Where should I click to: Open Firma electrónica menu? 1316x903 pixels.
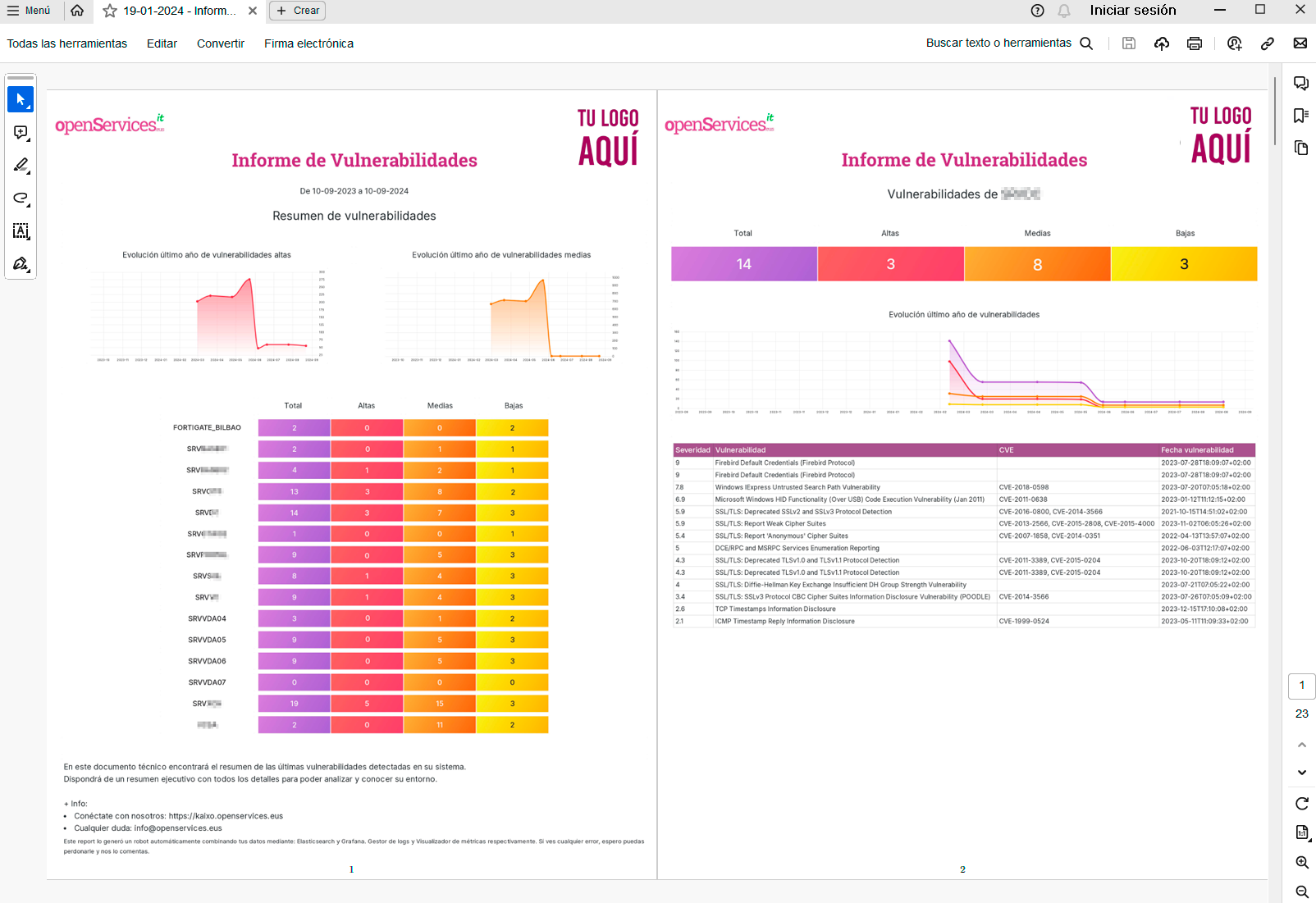pyautogui.click(x=308, y=43)
